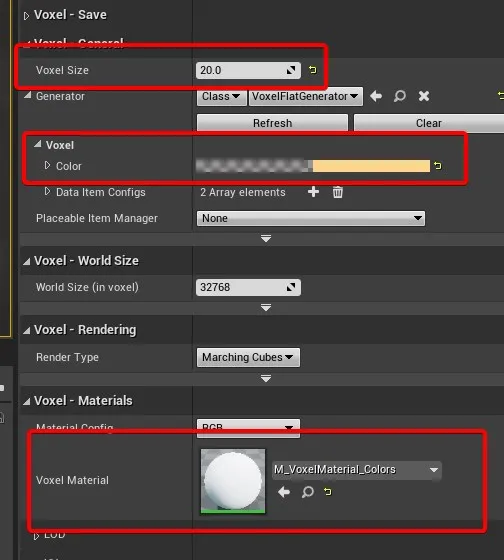Viewport: 504px width, 560px height.
Task: Reset Voxel Material to default
Action: [328, 492]
